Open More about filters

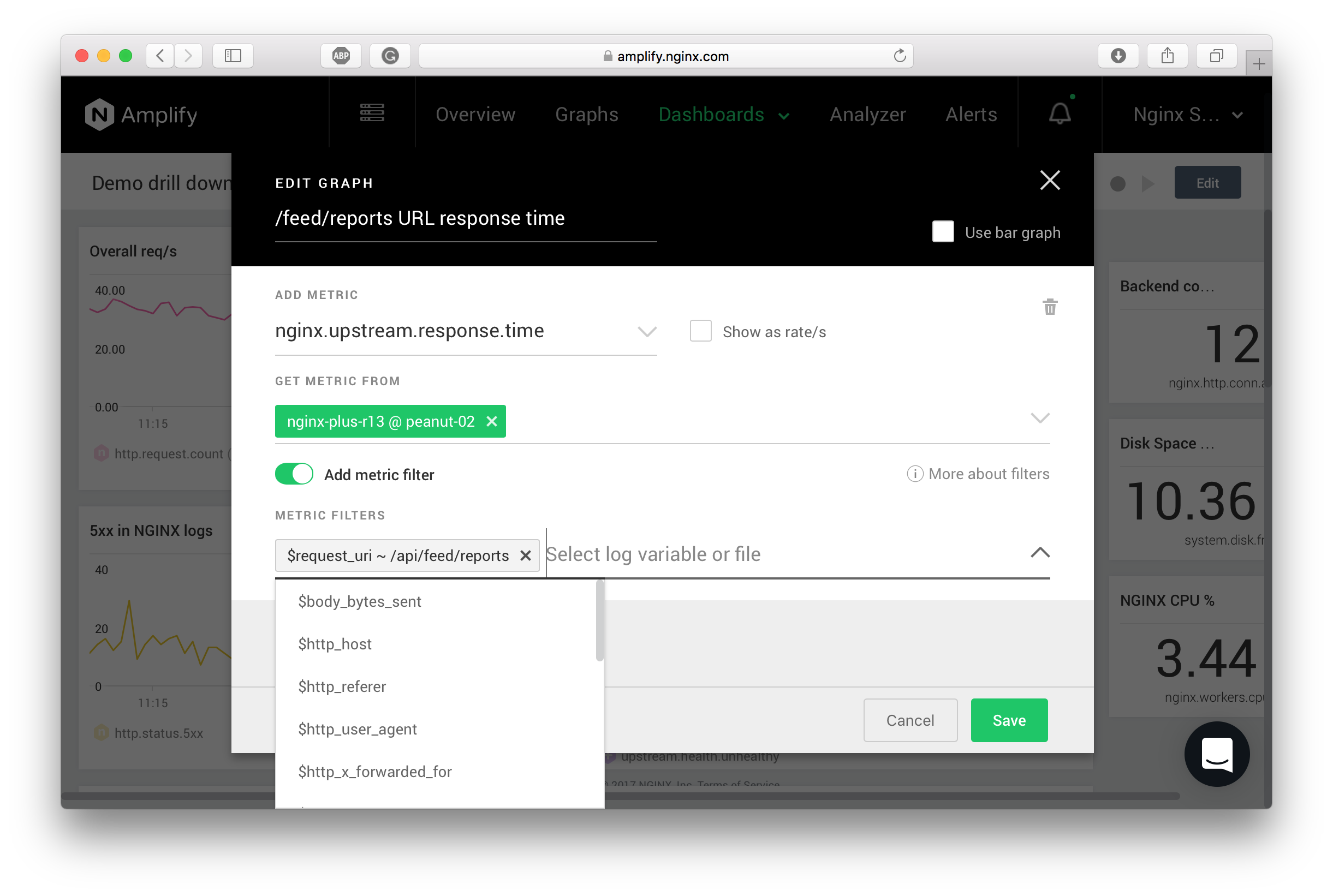(x=978, y=474)
